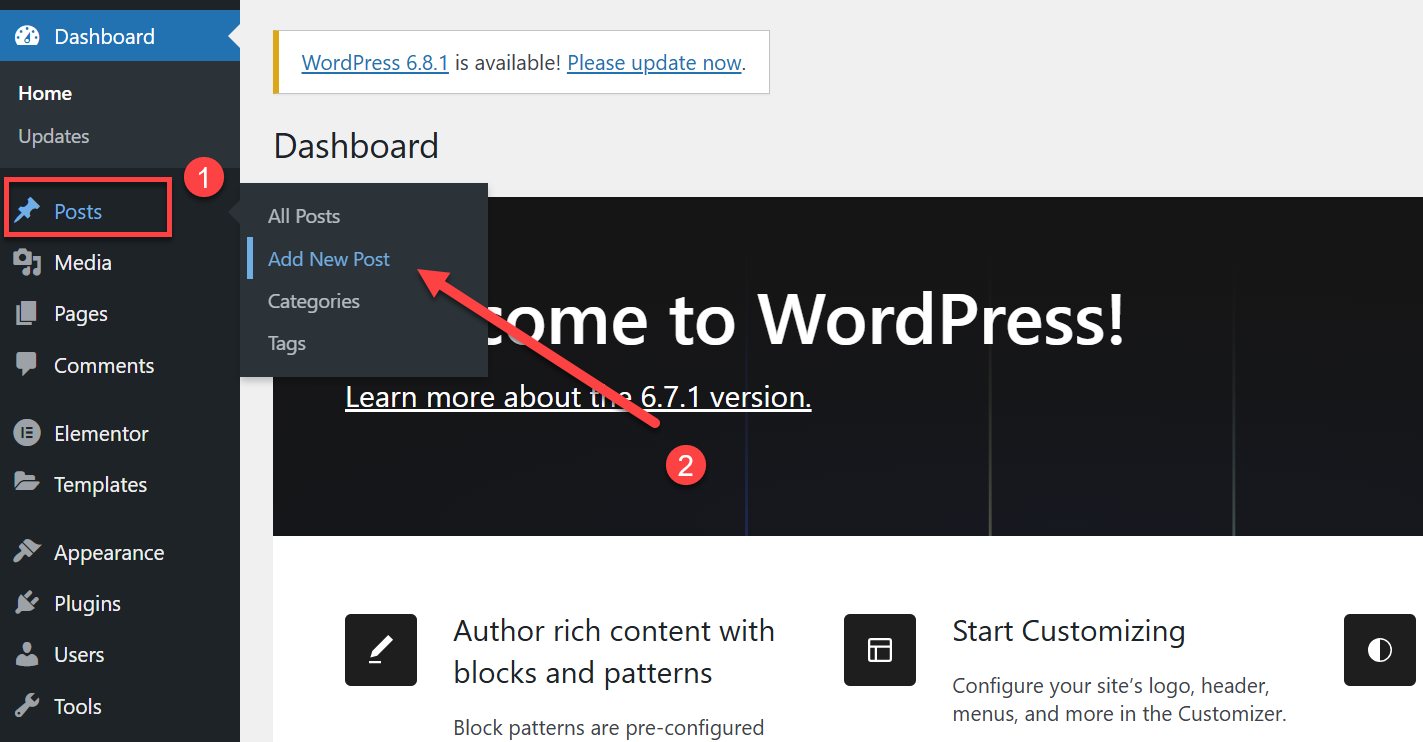The height and width of the screenshot is (742, 1423).
Task: Click the pencil icon beside Author rich content
Action: tap(381, 650)
